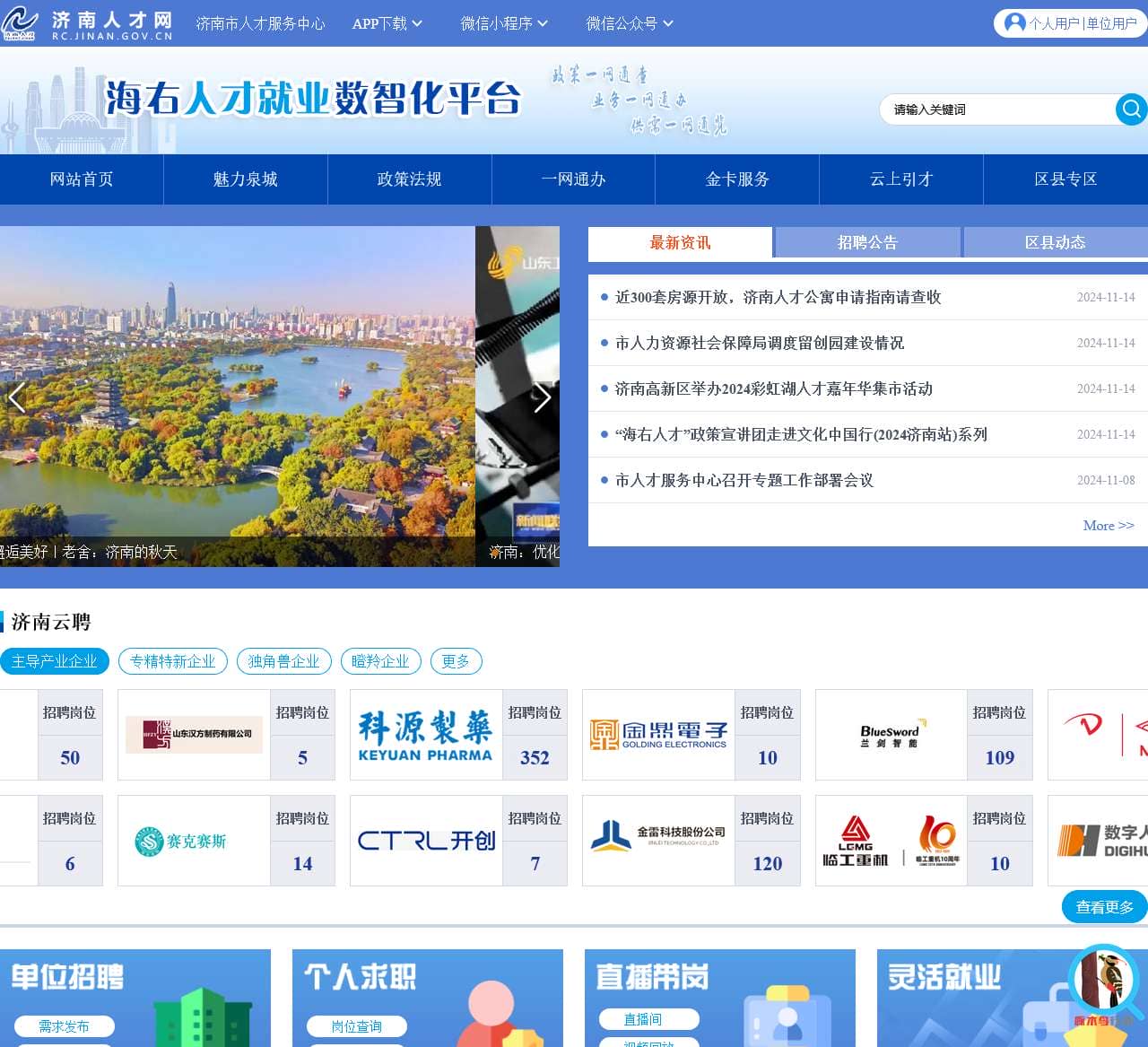Click 招聘岗位 14 for 赛克赛斯
Screen dimensions: 1148x1047
[302, 841]
